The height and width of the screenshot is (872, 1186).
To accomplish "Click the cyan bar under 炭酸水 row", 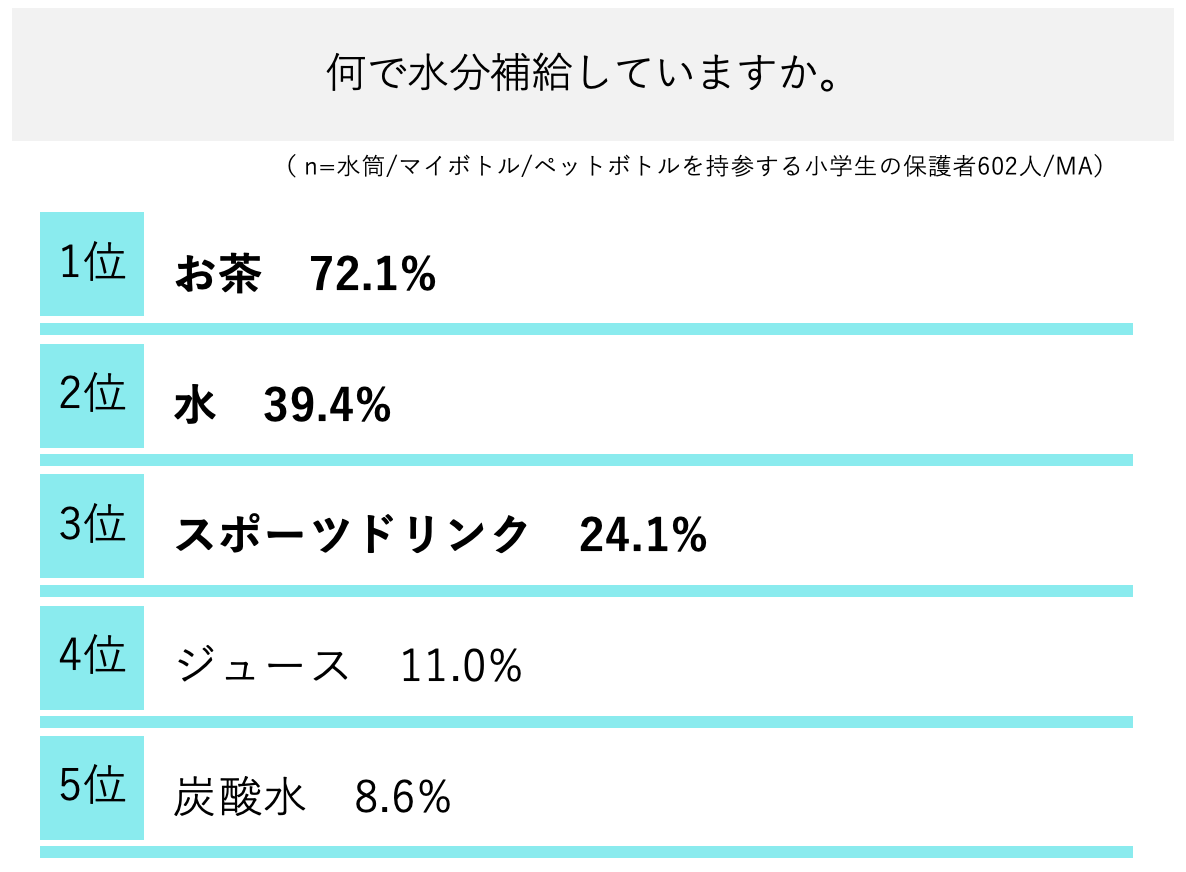I will 586,852.
